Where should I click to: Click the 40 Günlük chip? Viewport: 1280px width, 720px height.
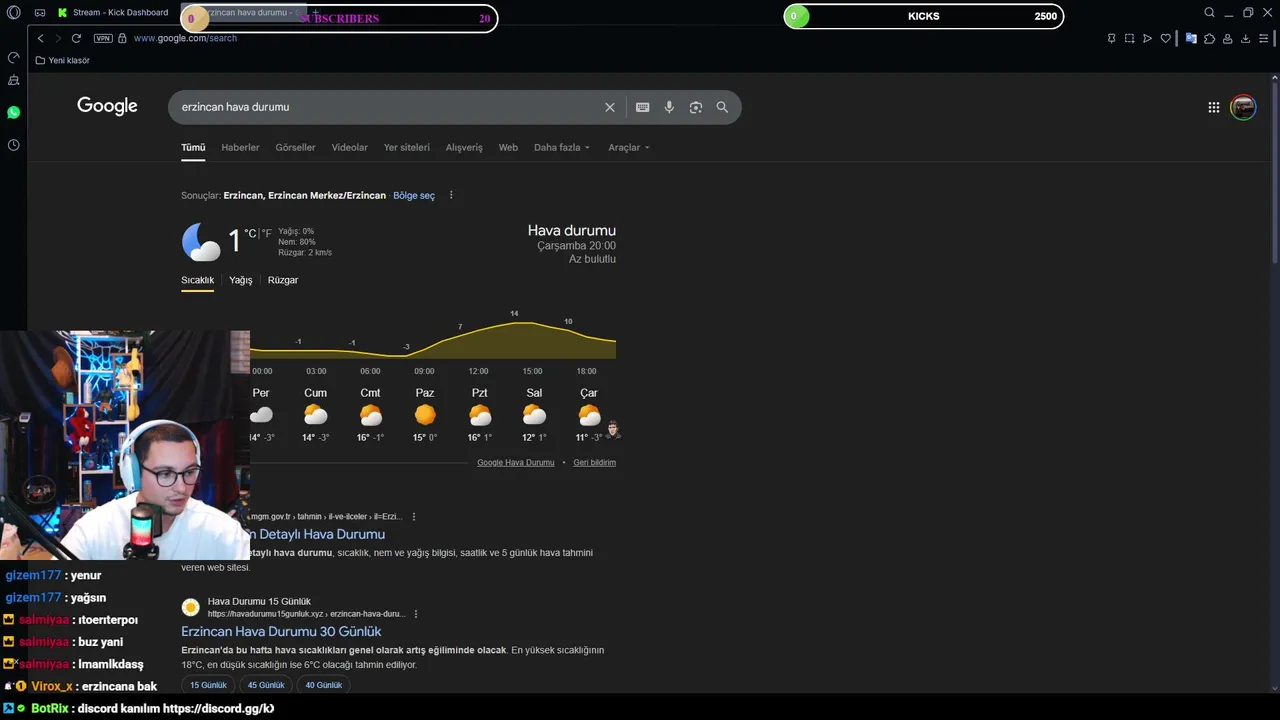coord(324,685)
